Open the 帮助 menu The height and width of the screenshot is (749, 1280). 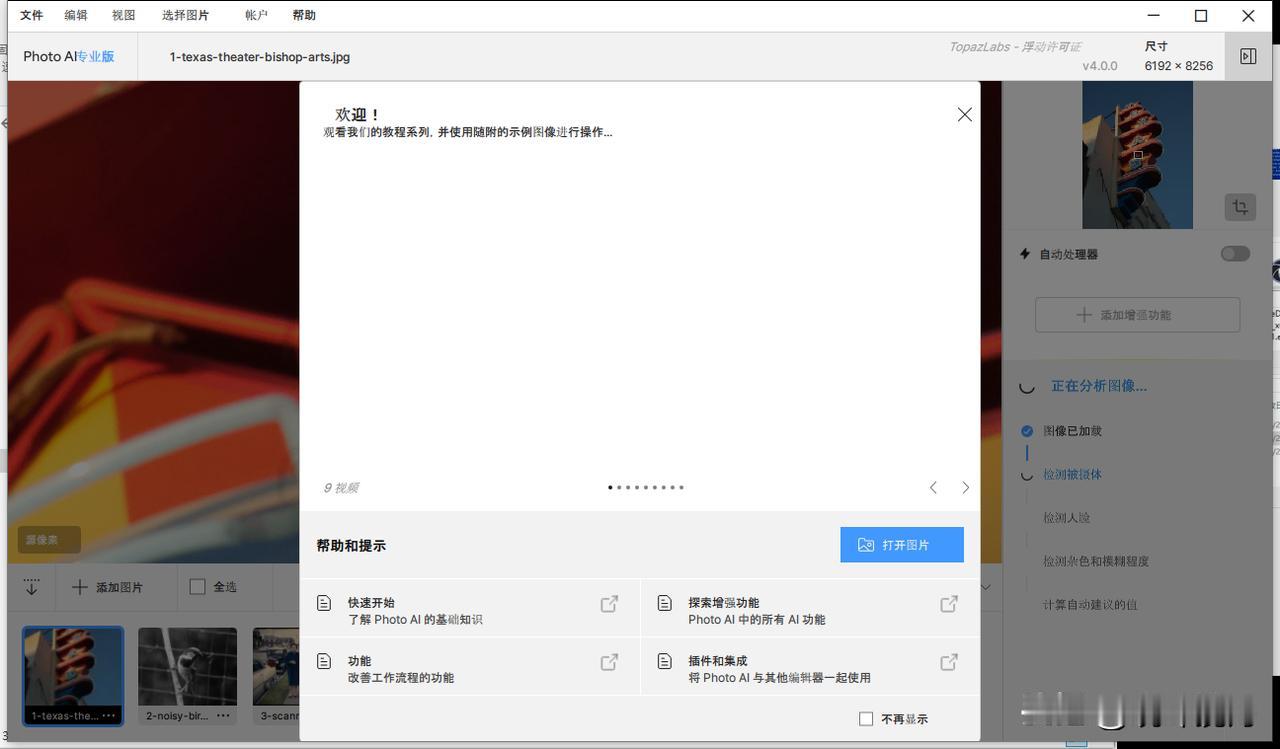[304, 15]
